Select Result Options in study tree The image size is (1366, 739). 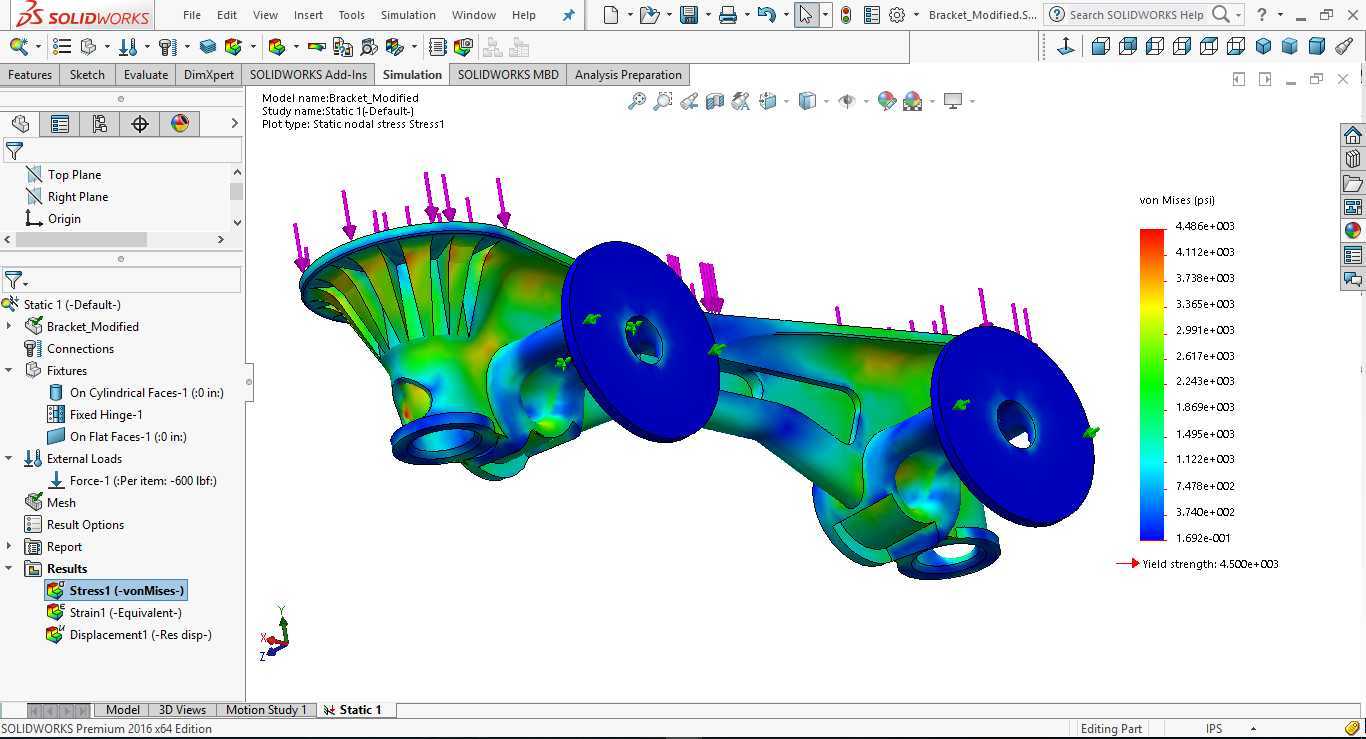[x=75, y=525]
